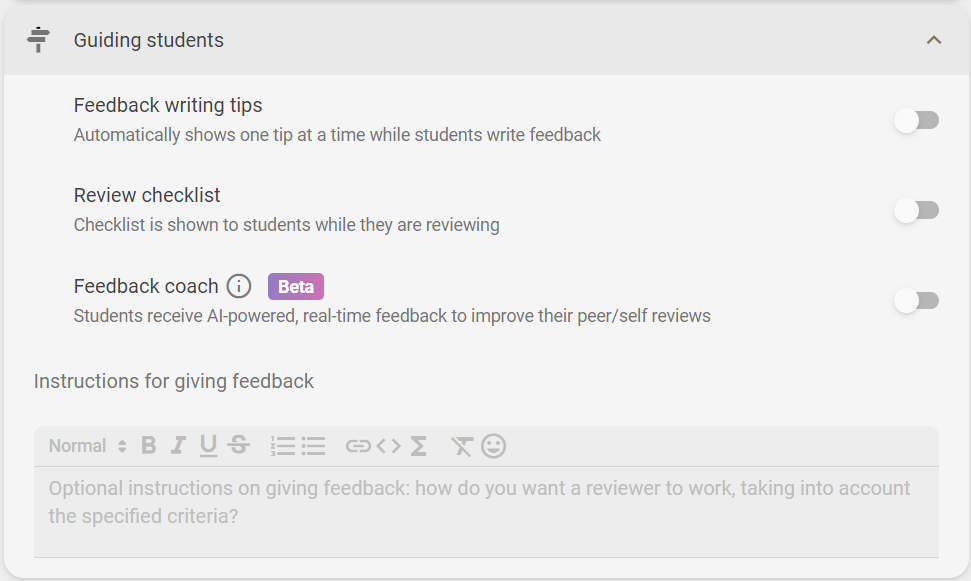
Task: Apply strikethrough formatting in the editor
Action: [238, 445]
